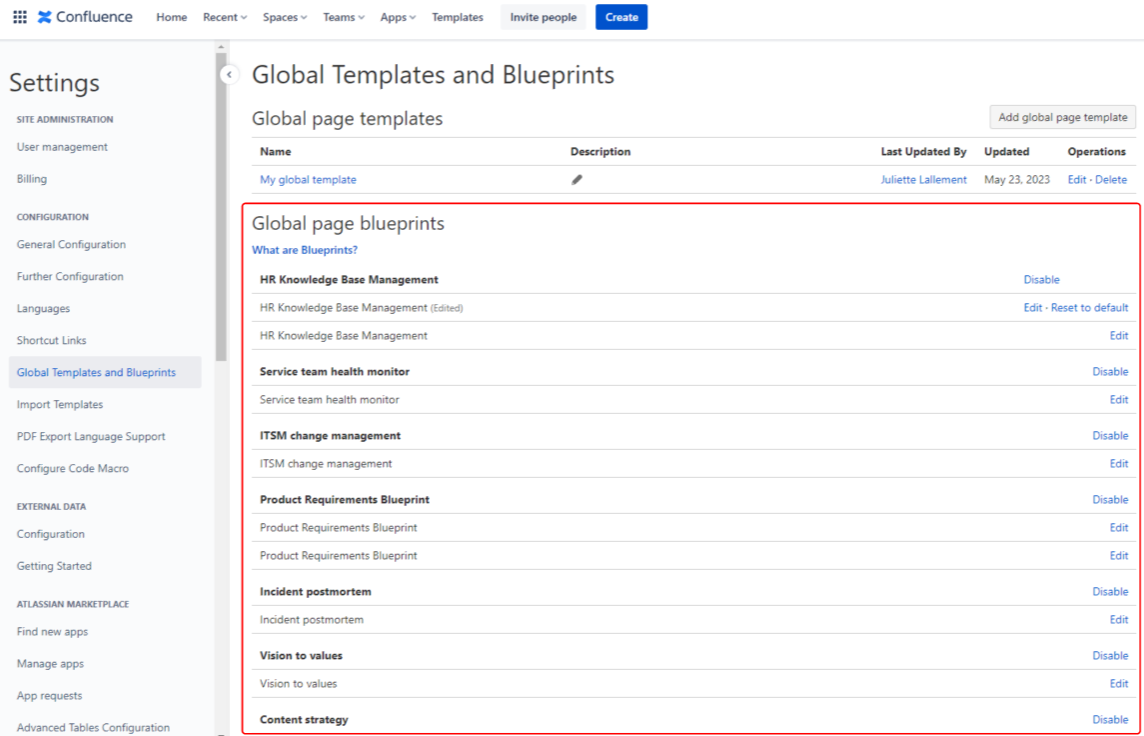Collapse the settings sidebar with arrow button
Image resolution: width=1144 pixels, height=736 pixels.
coord(229,74)
